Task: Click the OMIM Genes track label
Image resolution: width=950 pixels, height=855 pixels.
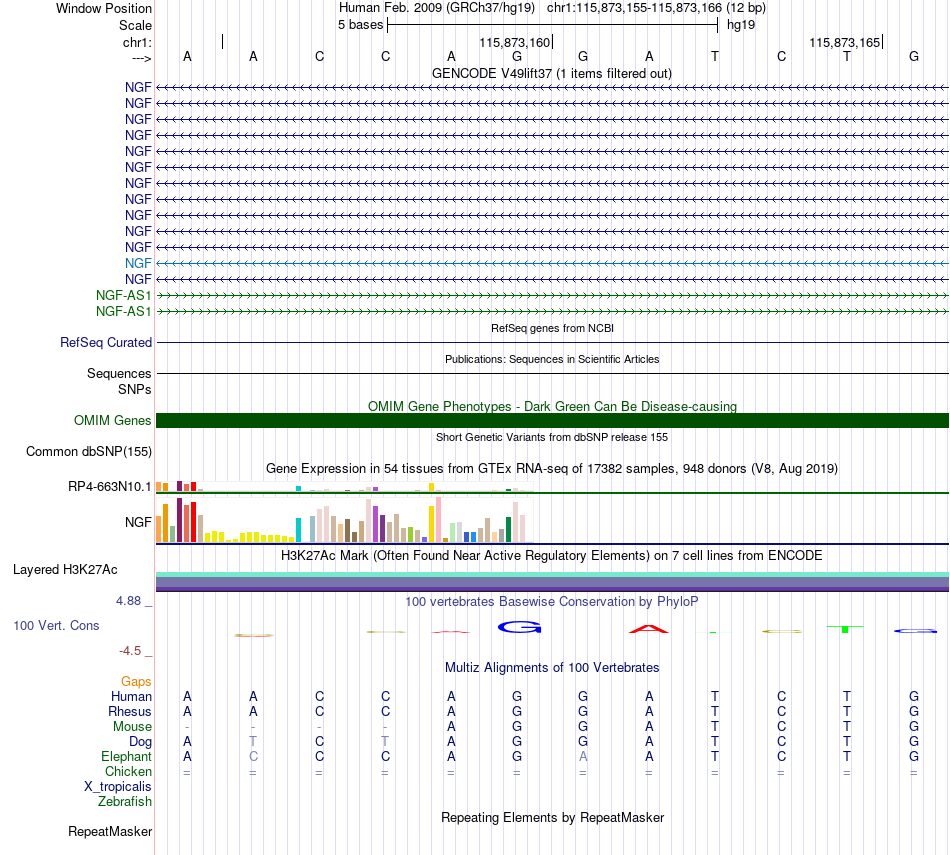Action: point(112,421)
